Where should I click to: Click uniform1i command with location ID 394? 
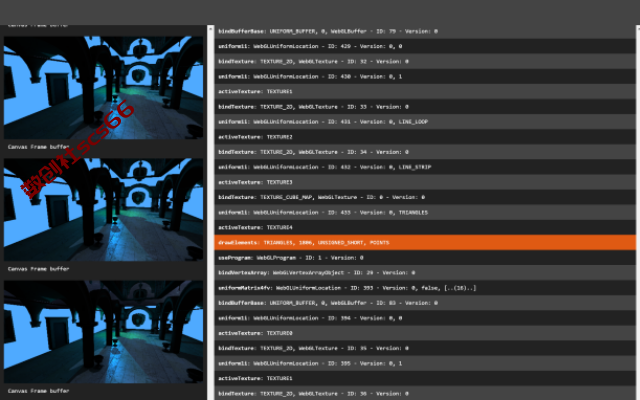[x=425, y=318]
